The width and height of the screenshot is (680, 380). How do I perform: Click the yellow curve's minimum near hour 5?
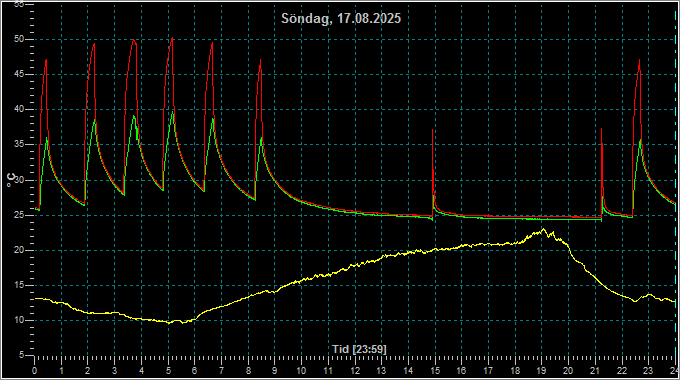coord(170,322)
